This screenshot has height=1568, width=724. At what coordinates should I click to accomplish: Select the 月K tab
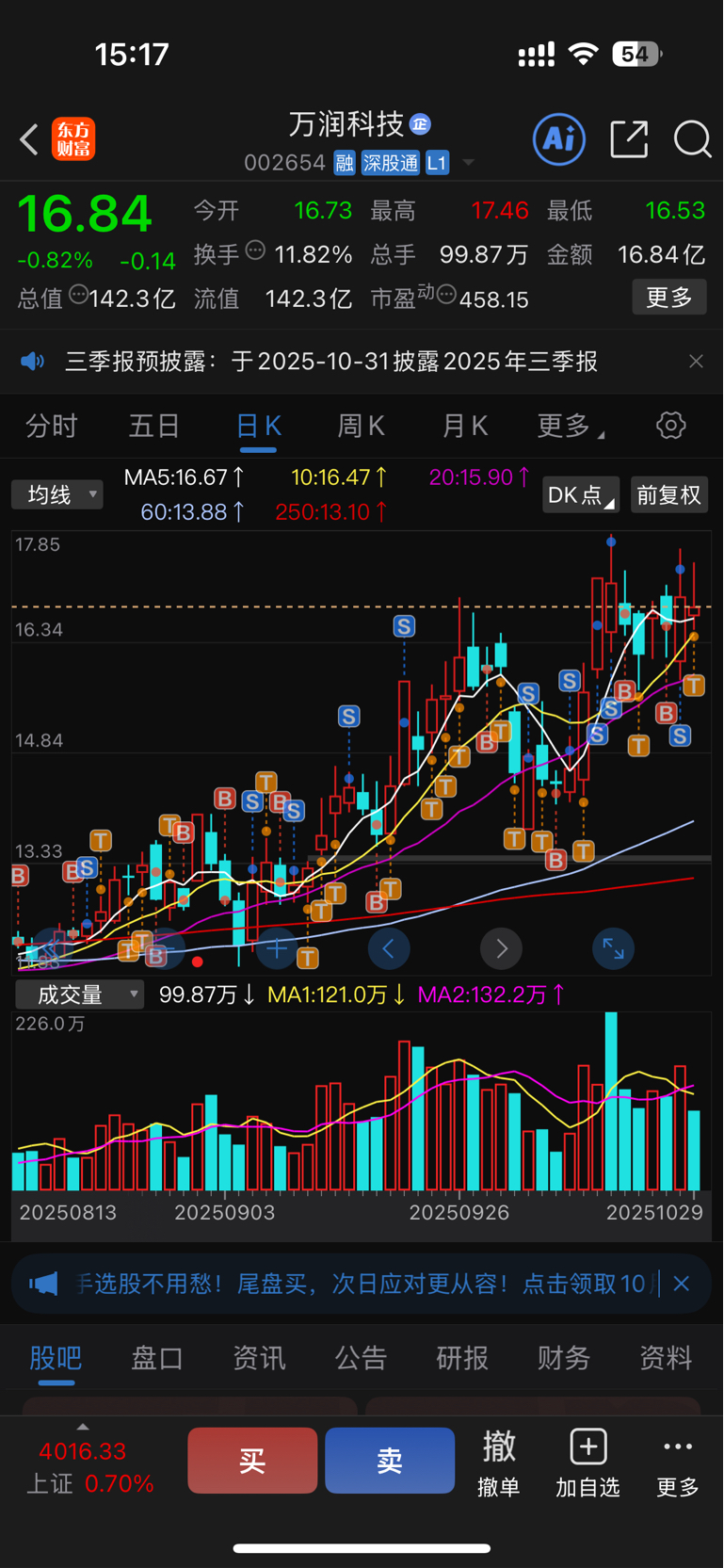(x=465, y=426)
